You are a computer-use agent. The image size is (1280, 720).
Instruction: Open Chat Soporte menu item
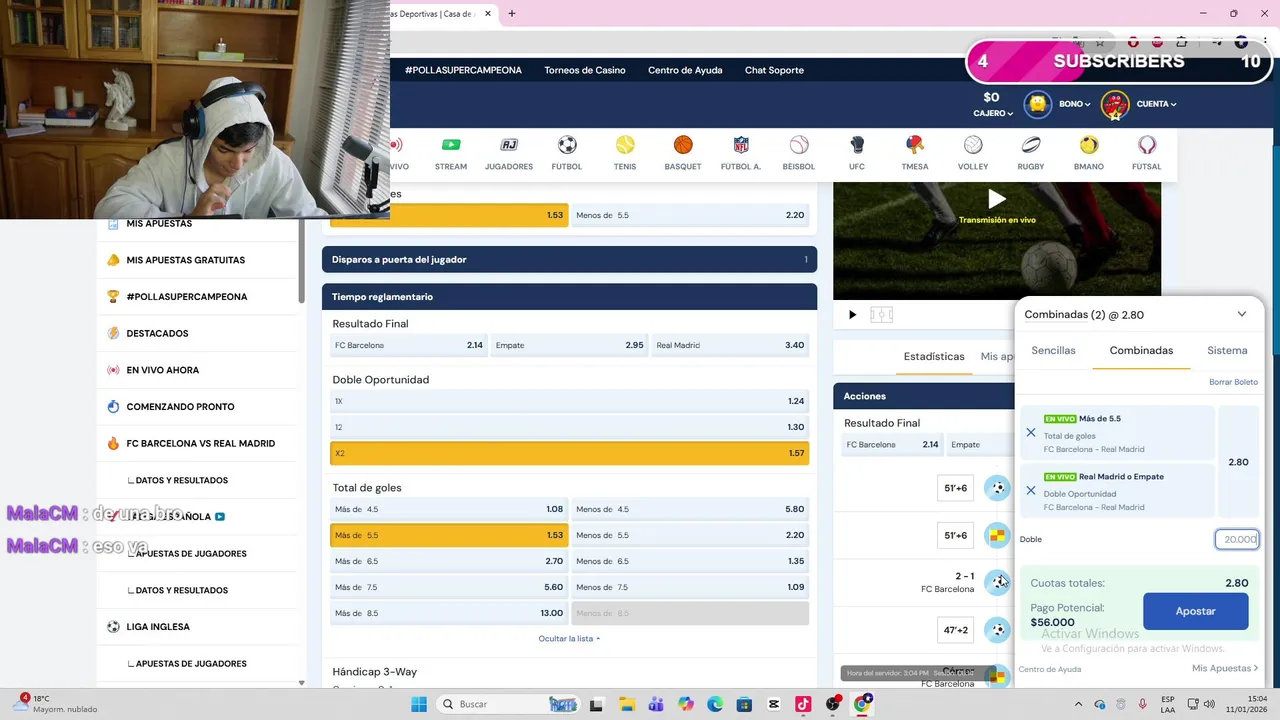[774, 70]
